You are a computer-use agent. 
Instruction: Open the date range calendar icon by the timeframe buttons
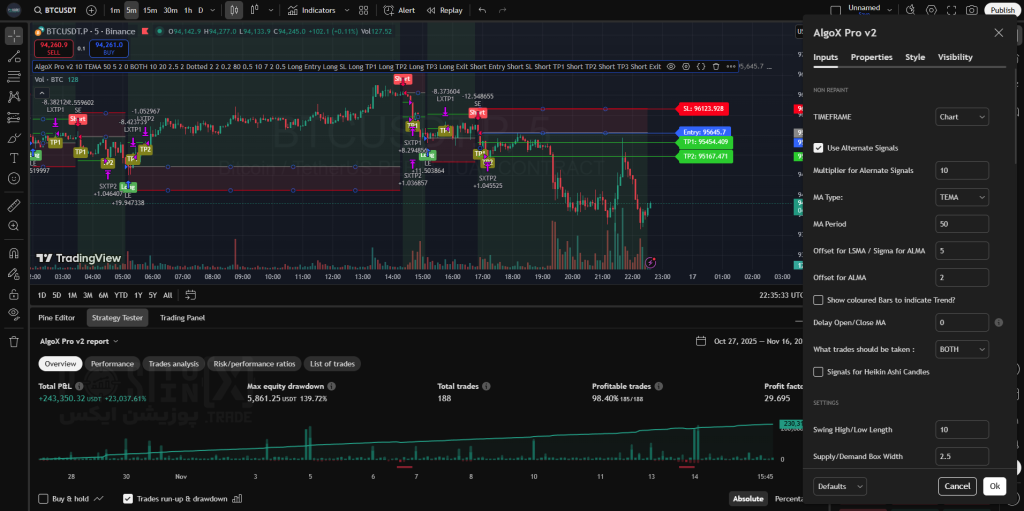[x=191, y=295]
